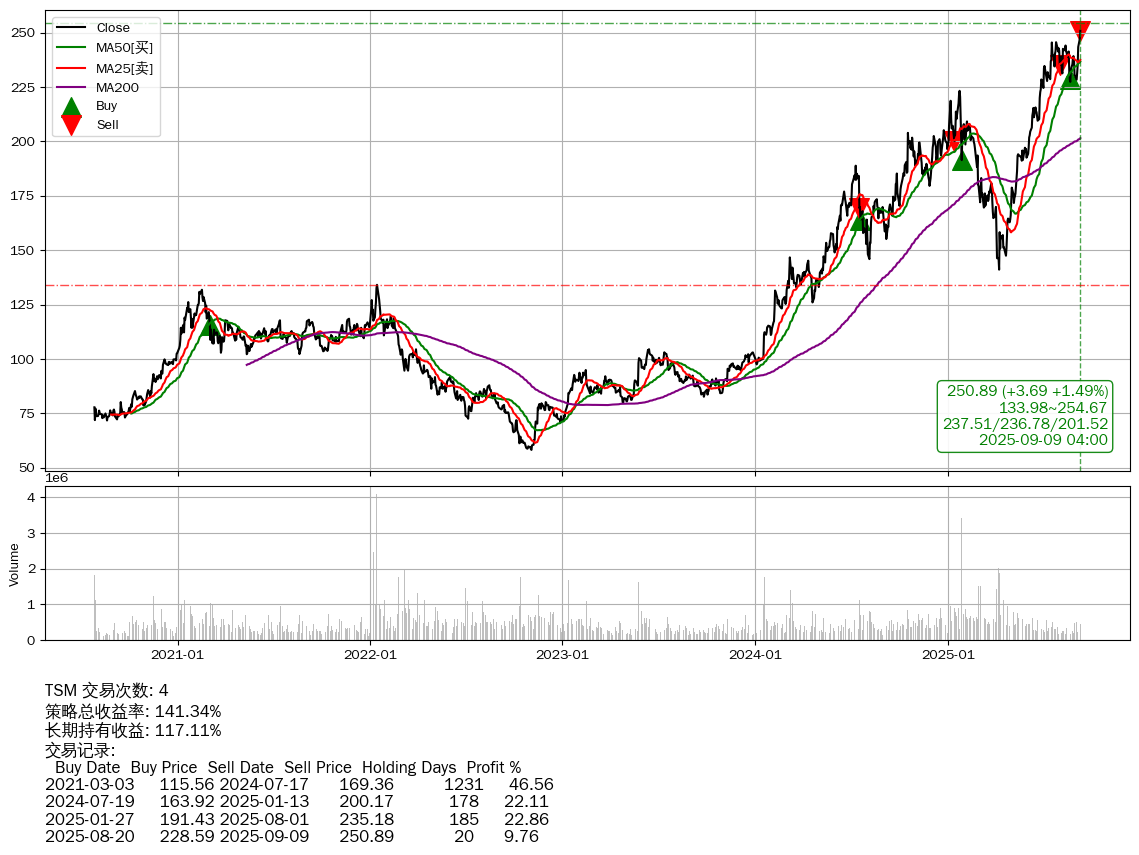Select the green Buy marker from January 2025
Viewport: 1139px width, 855px height.
[x=962, y=159]
